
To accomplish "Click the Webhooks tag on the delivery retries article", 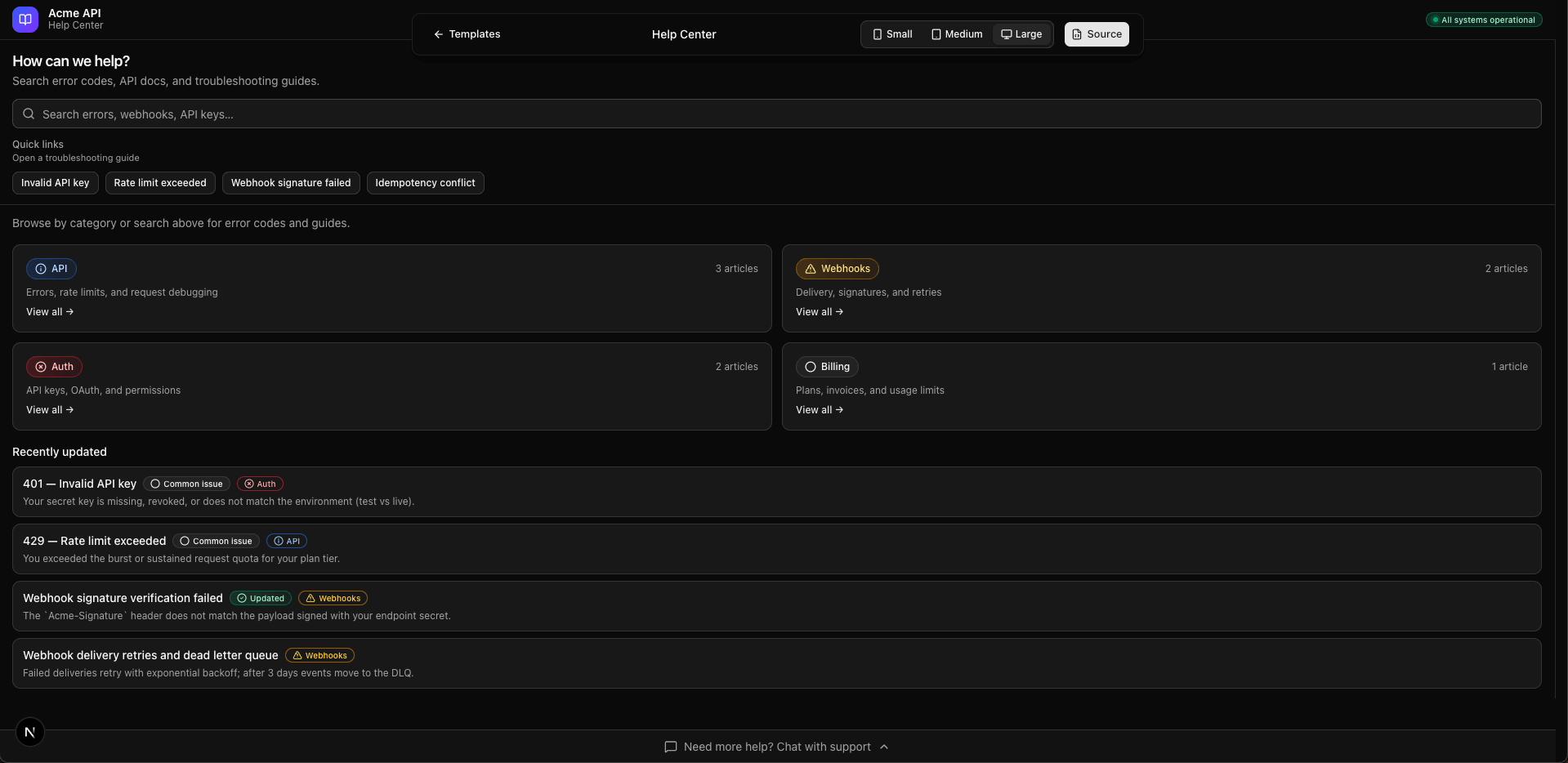I will point(319,655).
